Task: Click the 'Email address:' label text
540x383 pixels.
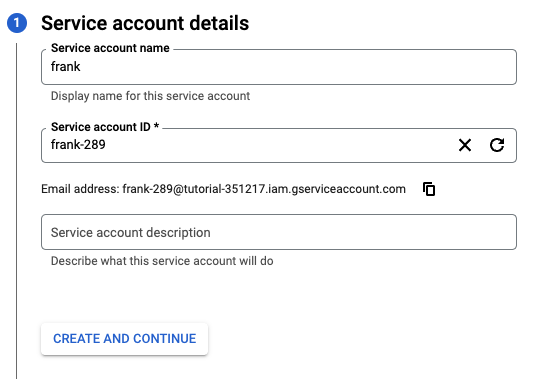Action: (x=80, y=189)
